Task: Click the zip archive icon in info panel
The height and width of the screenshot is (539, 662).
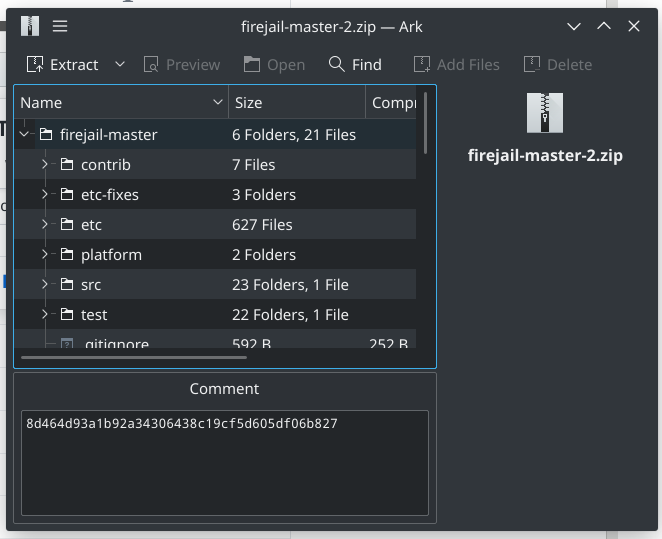Action: point(545,113)
